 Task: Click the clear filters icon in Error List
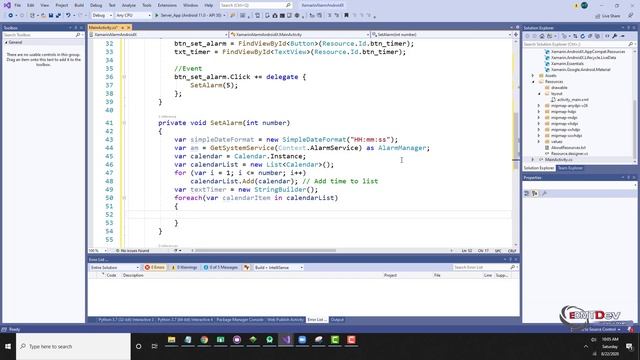247,267
